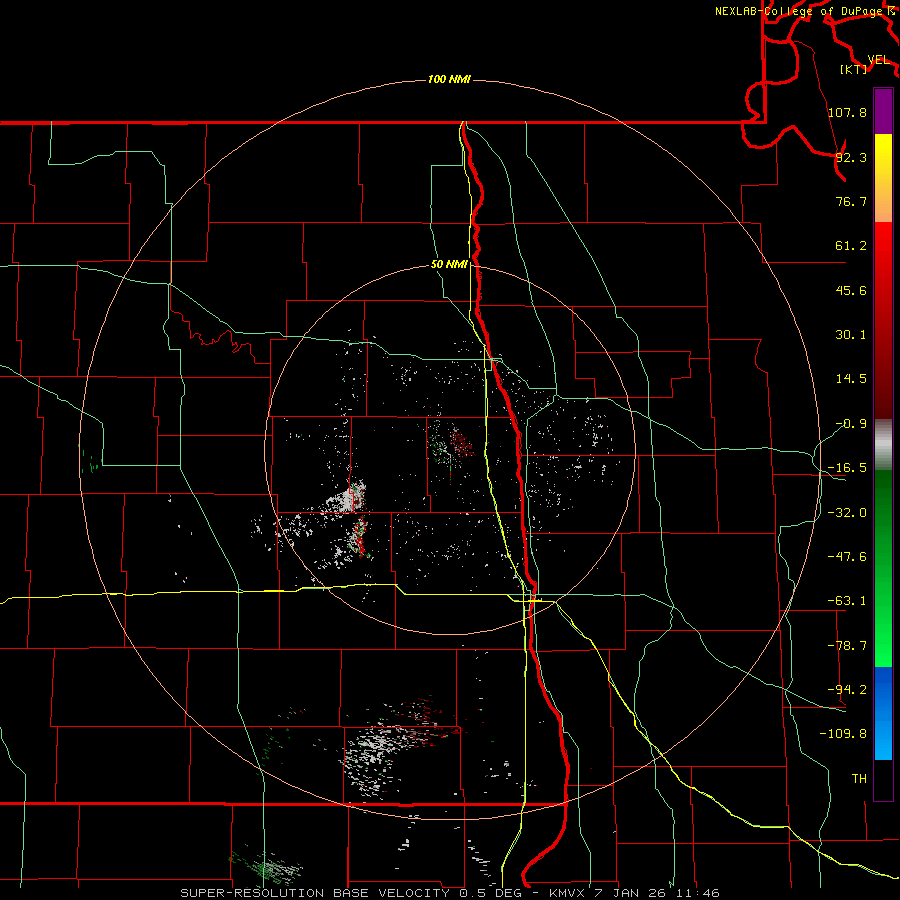
Task: Select the -94.2 scale value
Action: pyautogui.click(x=847, y=689)
